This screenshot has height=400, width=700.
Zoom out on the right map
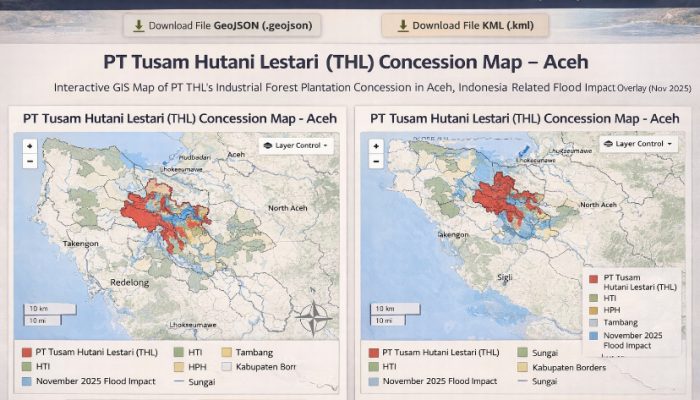[376, 161]
